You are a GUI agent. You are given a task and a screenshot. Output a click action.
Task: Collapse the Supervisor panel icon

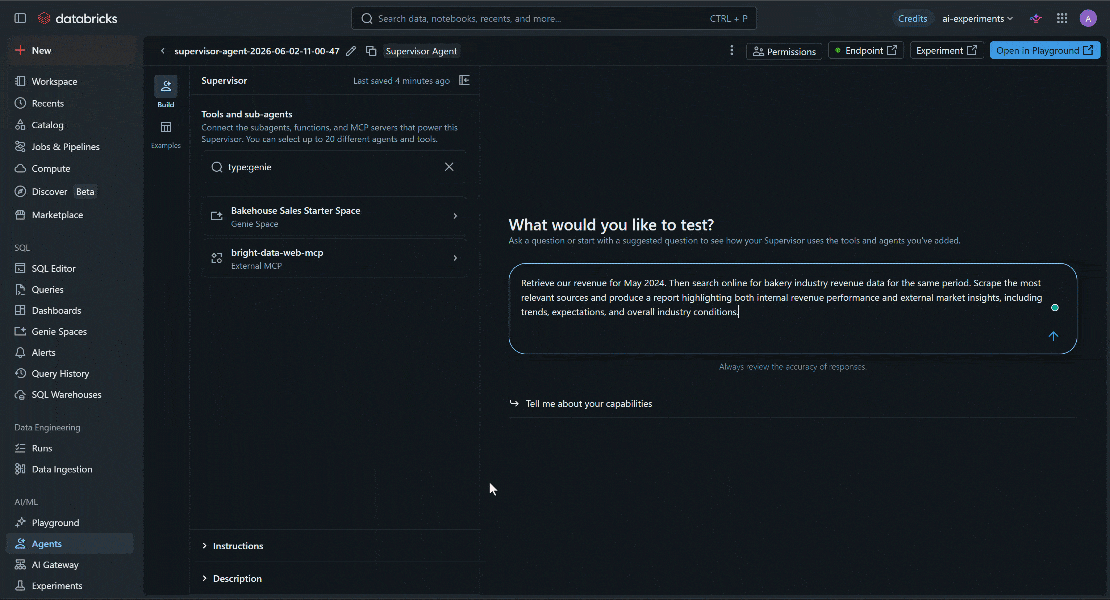click(x=464, y=81)
